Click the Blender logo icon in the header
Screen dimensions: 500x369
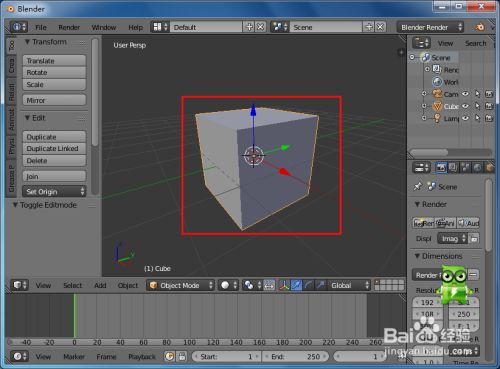[x=479, y=27]
